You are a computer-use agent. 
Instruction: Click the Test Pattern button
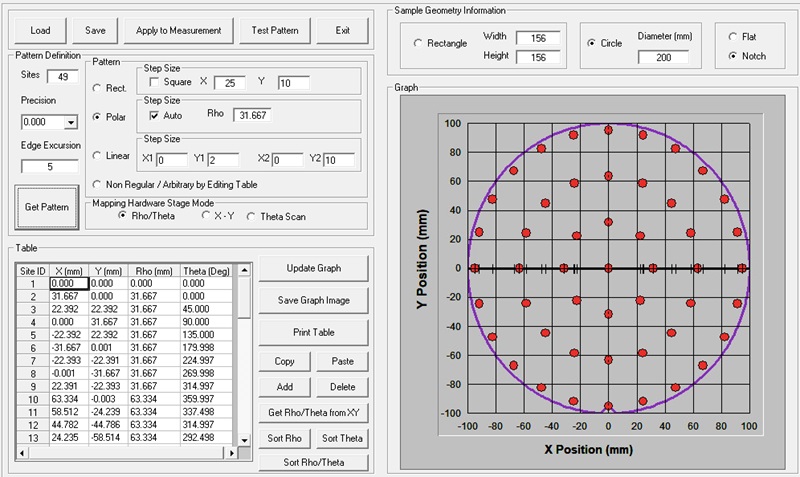click(275, 30)
